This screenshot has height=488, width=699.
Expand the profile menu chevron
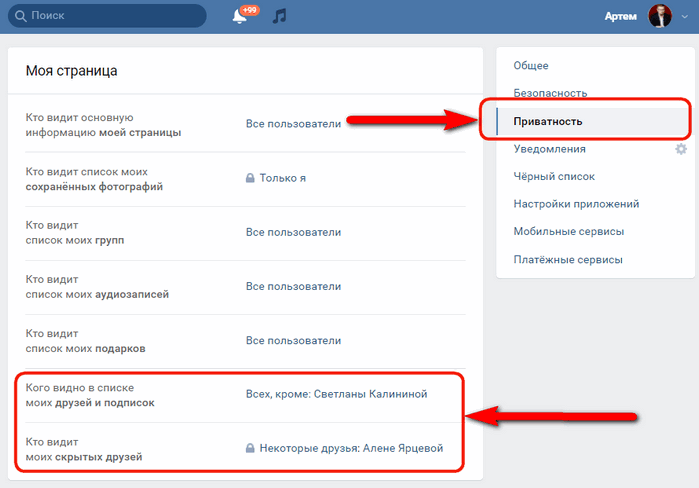[684, 16]
